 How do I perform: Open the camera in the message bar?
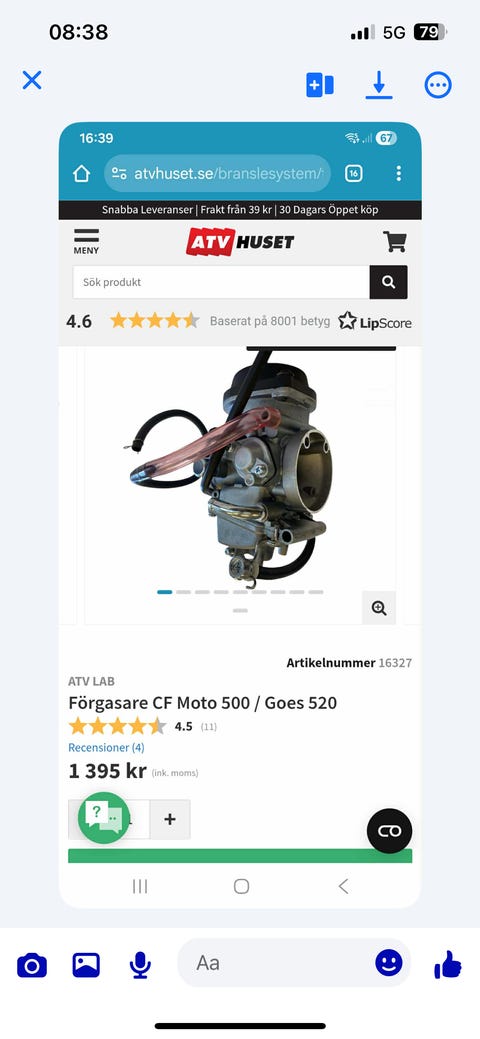[32, 965]
